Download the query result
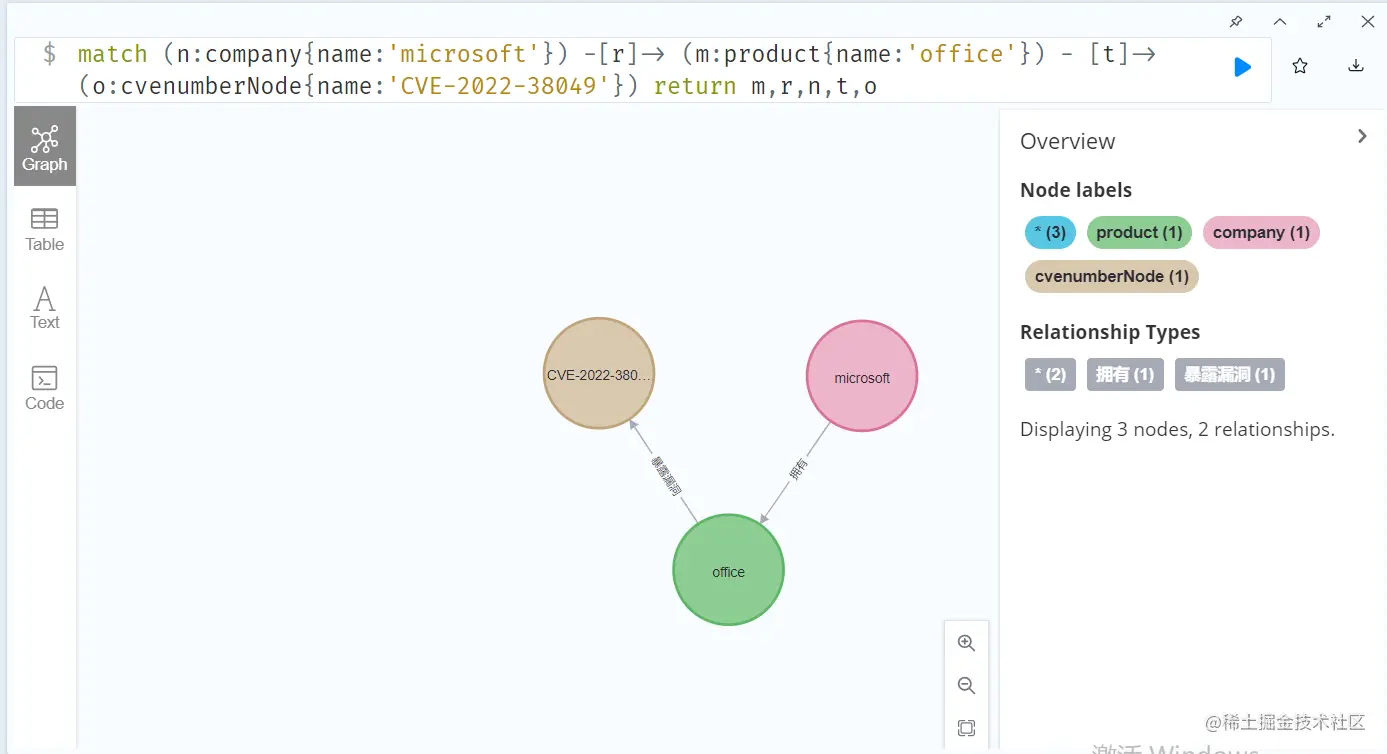This screenshot has height=754, width=1387. point(1356,66)
